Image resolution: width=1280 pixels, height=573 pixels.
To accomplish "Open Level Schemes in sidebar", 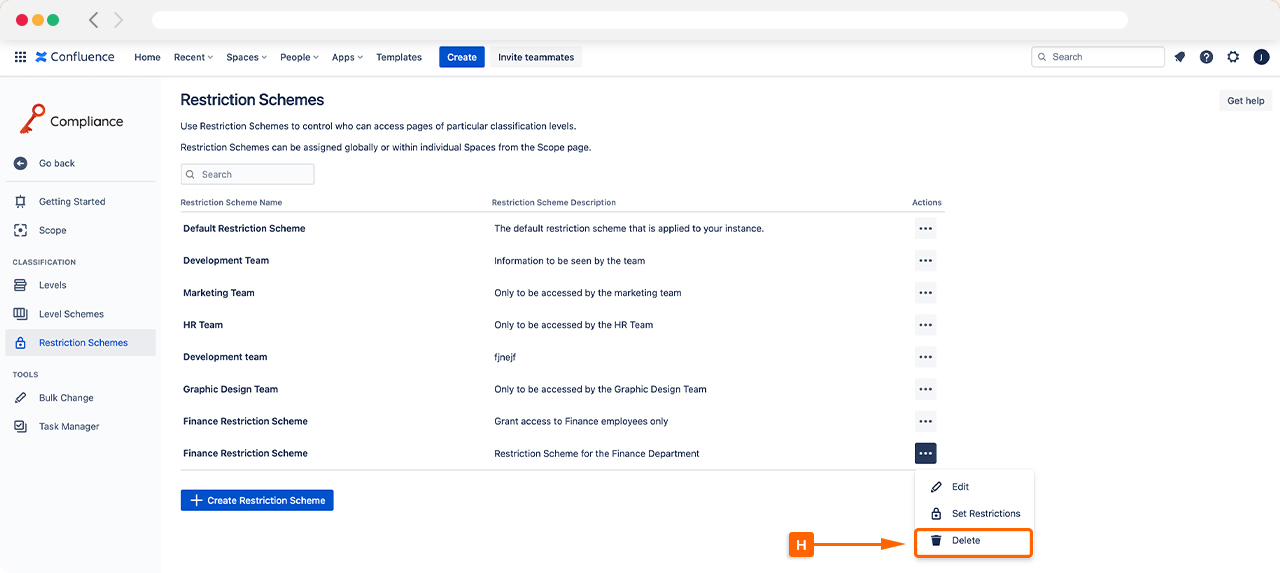I will coord(70,314).
